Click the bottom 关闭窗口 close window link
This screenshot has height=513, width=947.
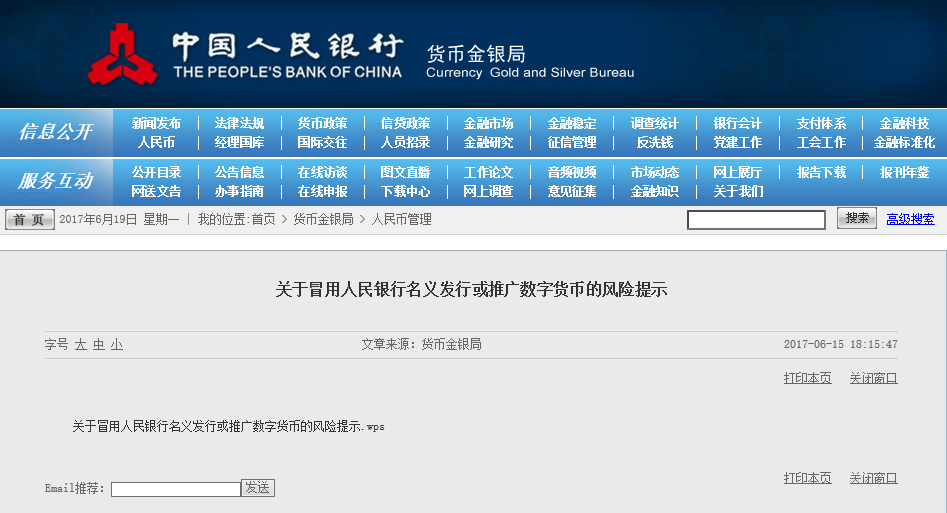coord(873,478)
